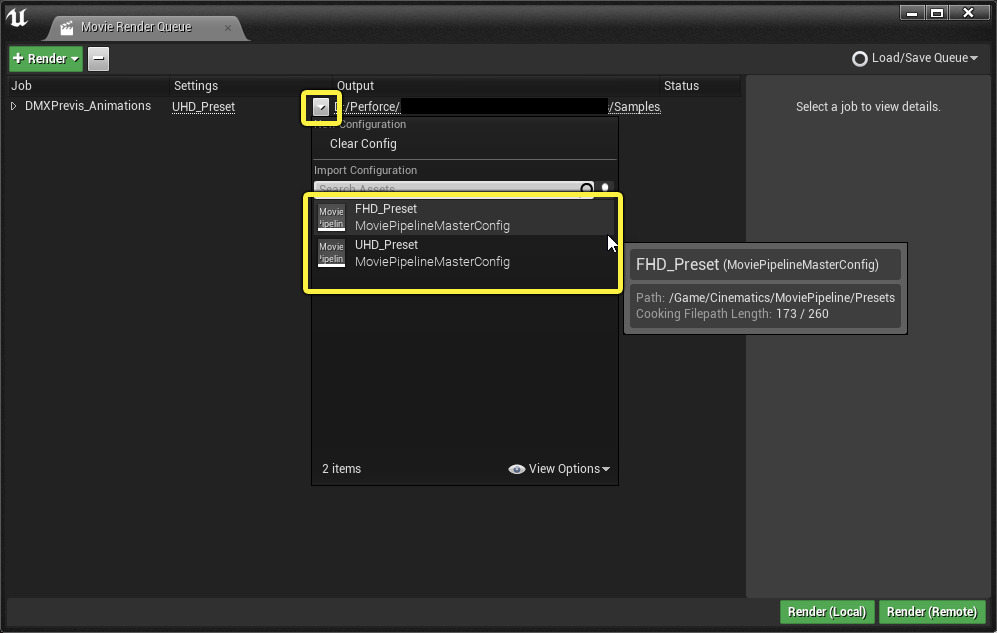The image size is (997, 633).
Task: Select the FHD_Preset asset thumbnail icon
Action: (331, 217)
